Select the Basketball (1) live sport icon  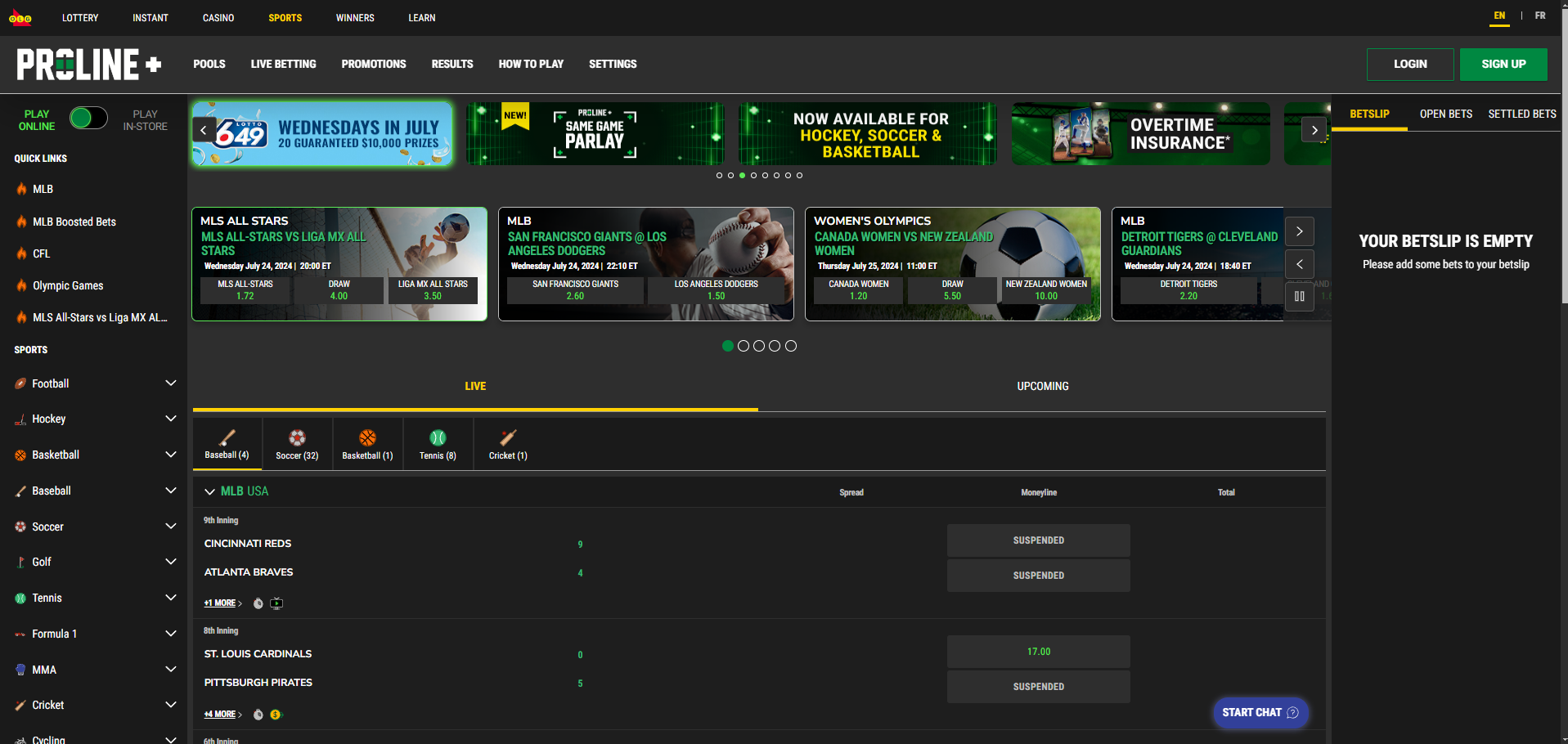click(367, 444)
